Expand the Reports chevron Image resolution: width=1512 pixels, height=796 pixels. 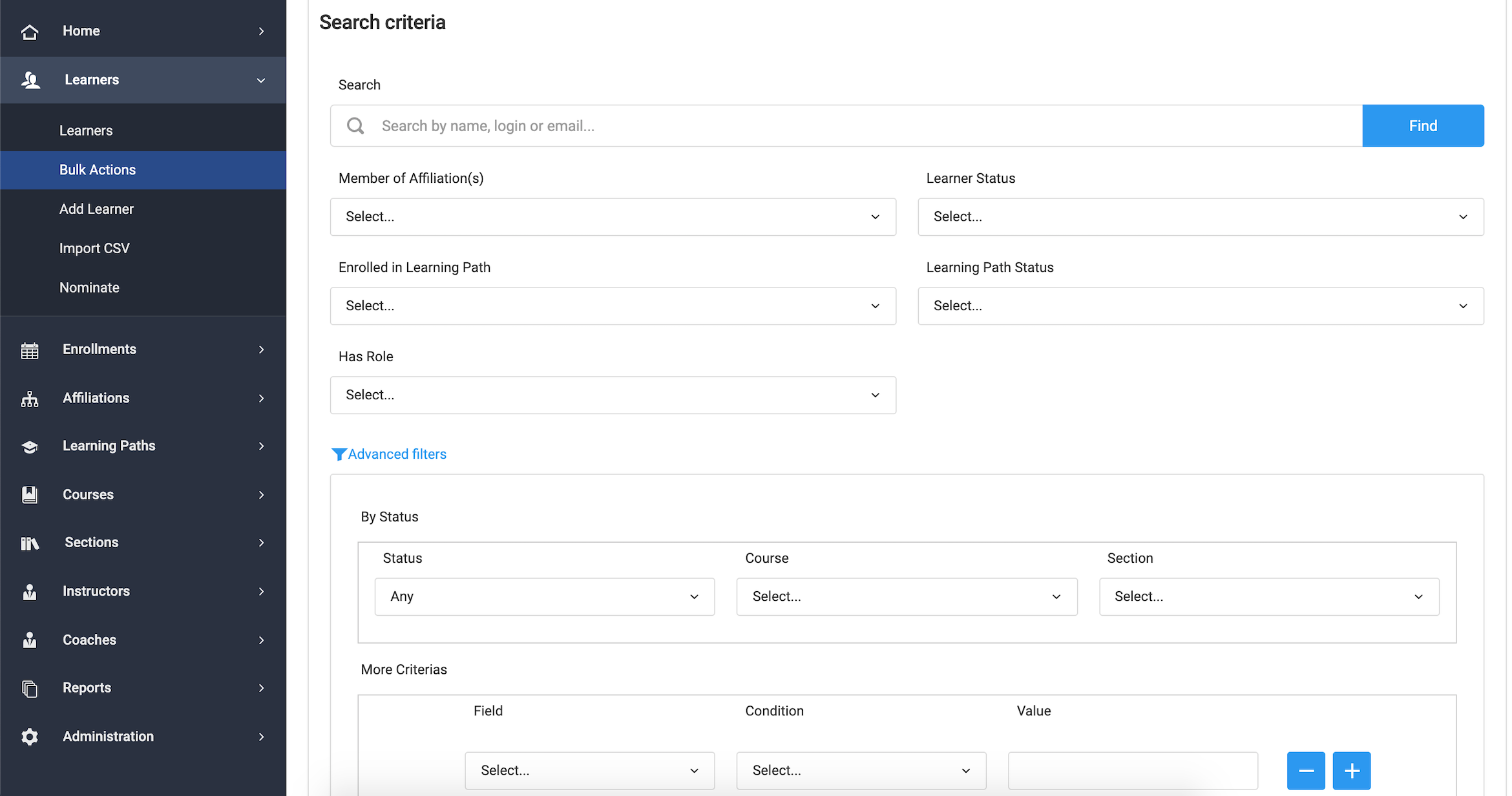click(262, 688)
